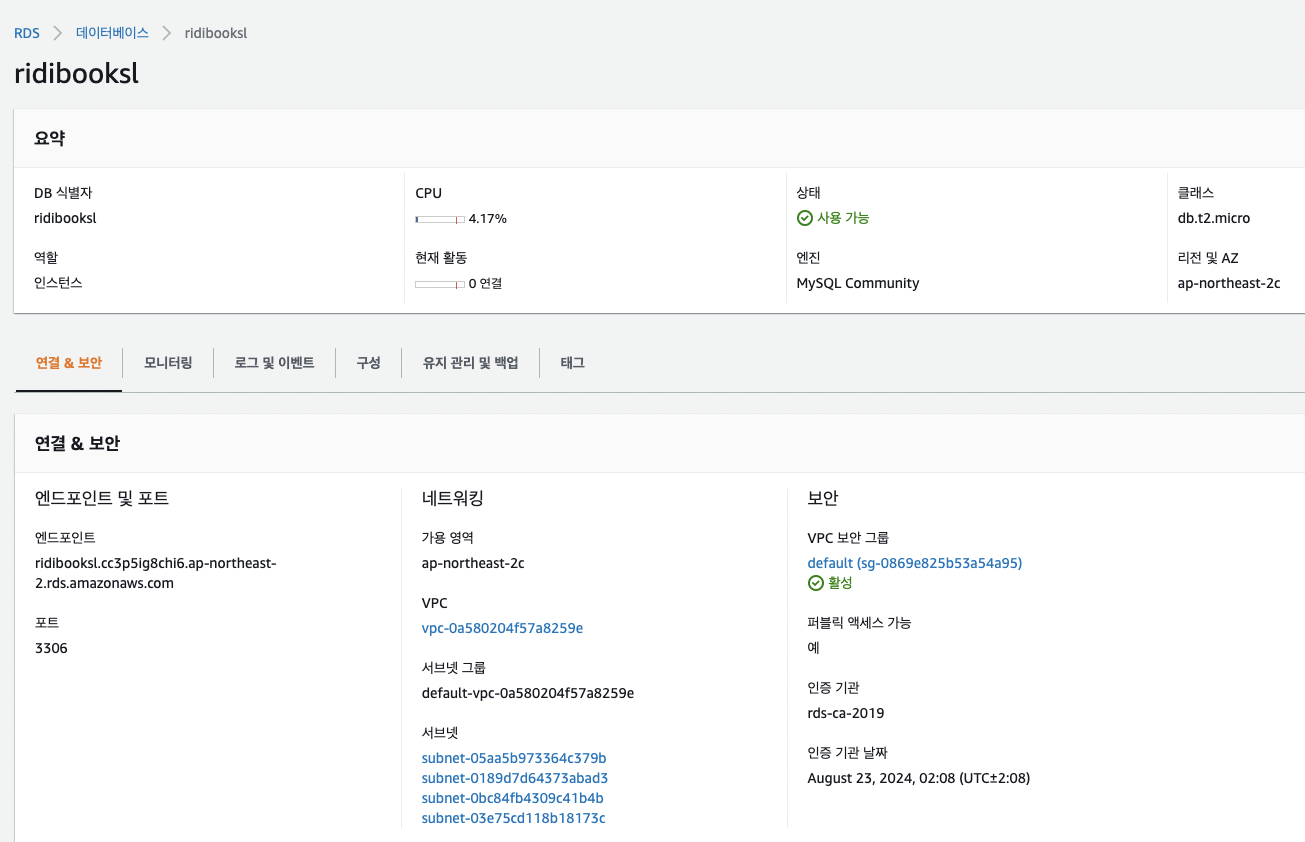Click ap-northeast-2c under 리전 및 AZ
Screen dimensions: 1305x842
[1229, 283]
